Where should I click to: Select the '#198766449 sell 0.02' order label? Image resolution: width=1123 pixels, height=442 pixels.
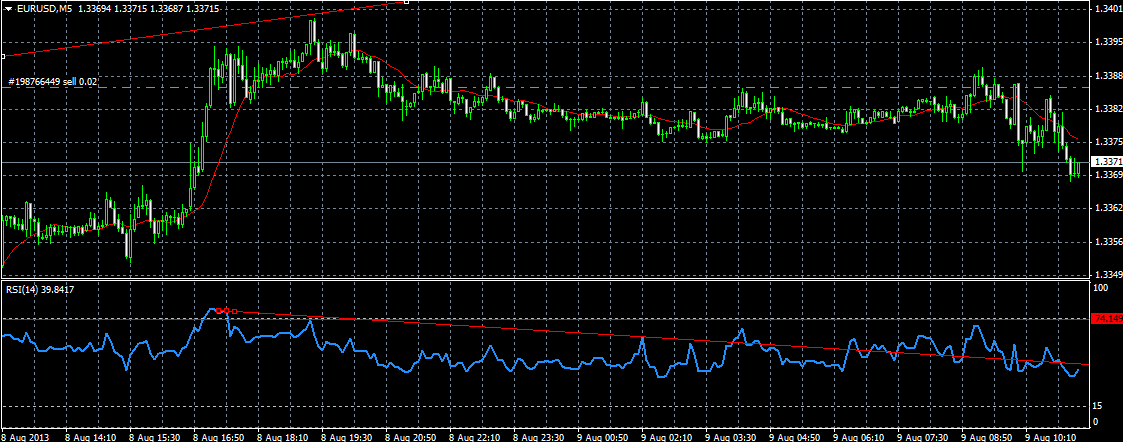(x=53, y=82)
